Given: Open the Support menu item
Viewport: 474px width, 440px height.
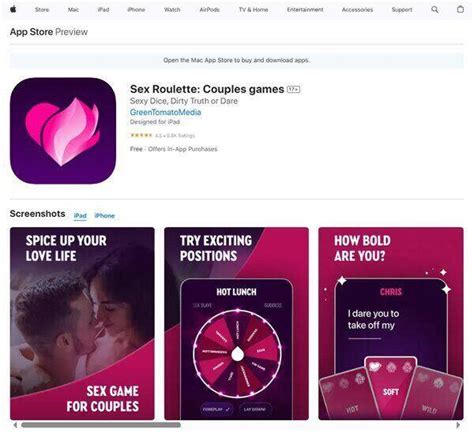Looking at the screenshot, I should pos(402,10).
